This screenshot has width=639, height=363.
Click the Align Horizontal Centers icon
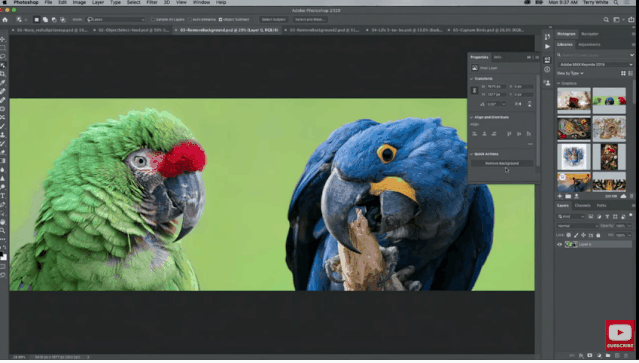(x=484, y=134)
